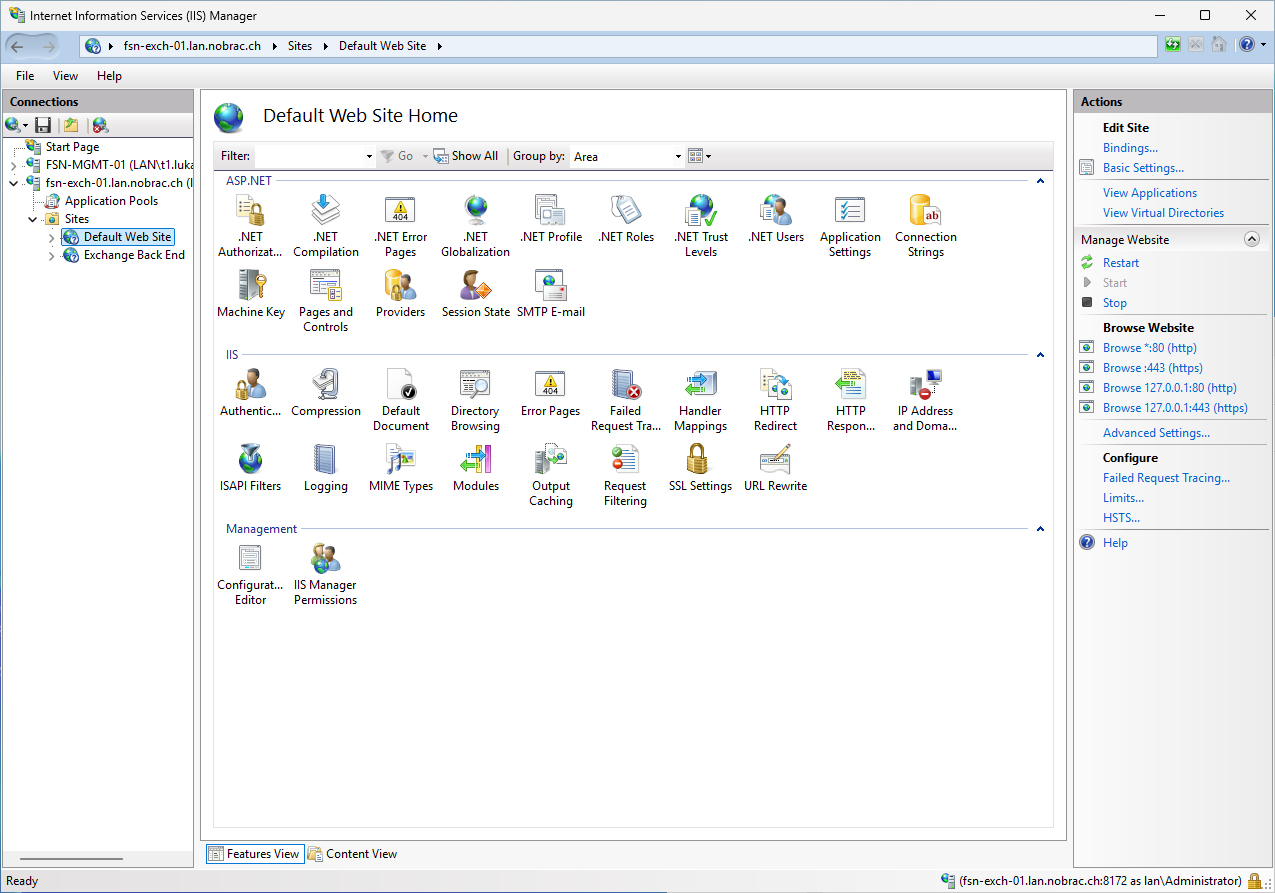Open the URL Rewrite feature
The height and width of the screenshot is (893, 1275).
776,468
